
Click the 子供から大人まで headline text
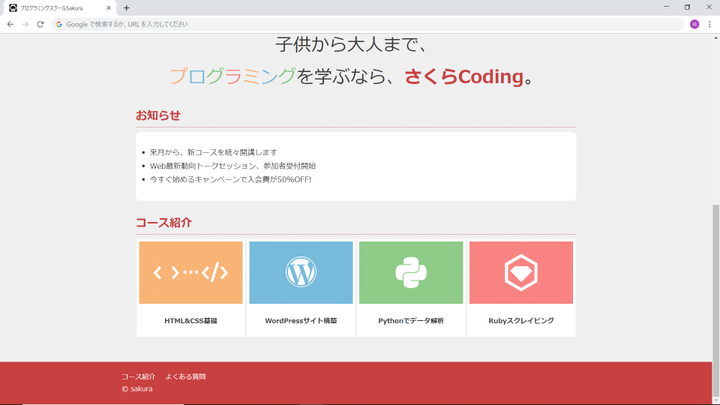coord(352,45)
